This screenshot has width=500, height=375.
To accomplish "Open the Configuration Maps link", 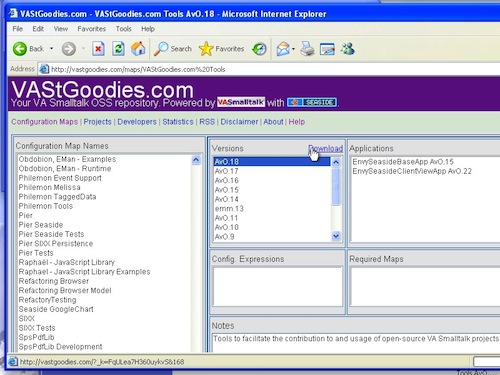I will tap(44, 122).
